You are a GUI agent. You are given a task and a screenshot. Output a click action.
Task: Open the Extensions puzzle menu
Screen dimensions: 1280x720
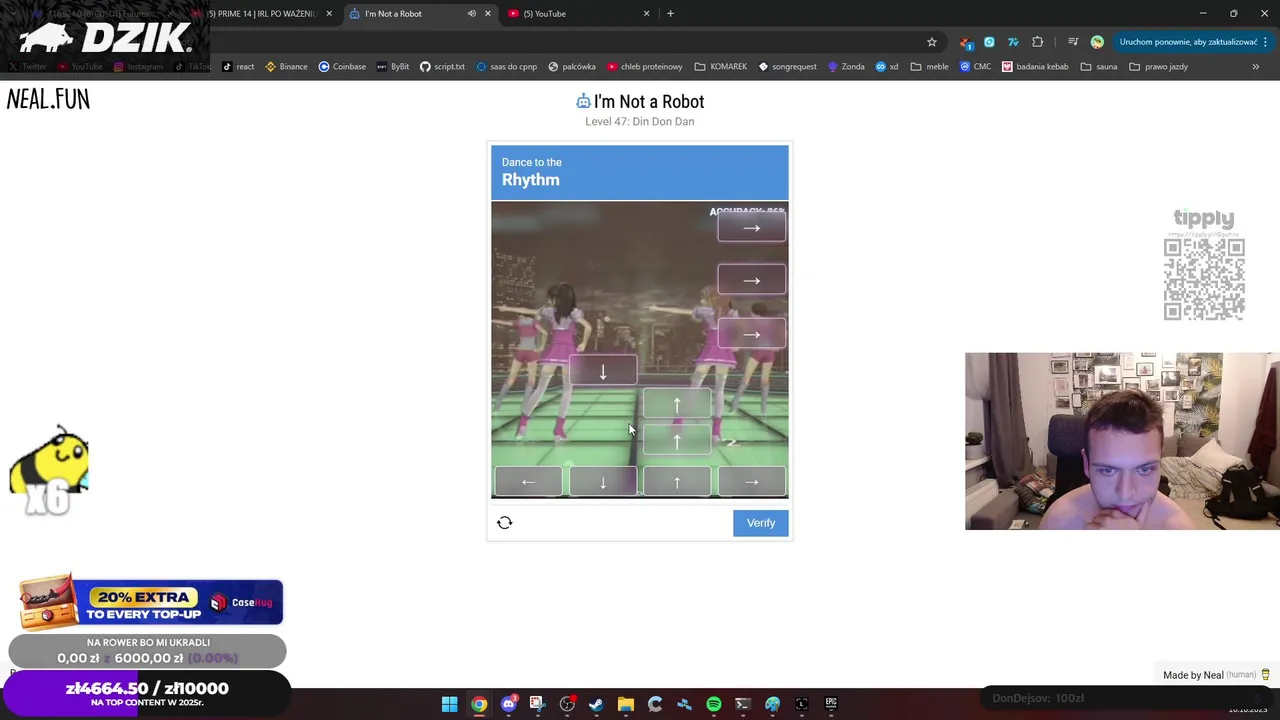tap(1037, 42)
